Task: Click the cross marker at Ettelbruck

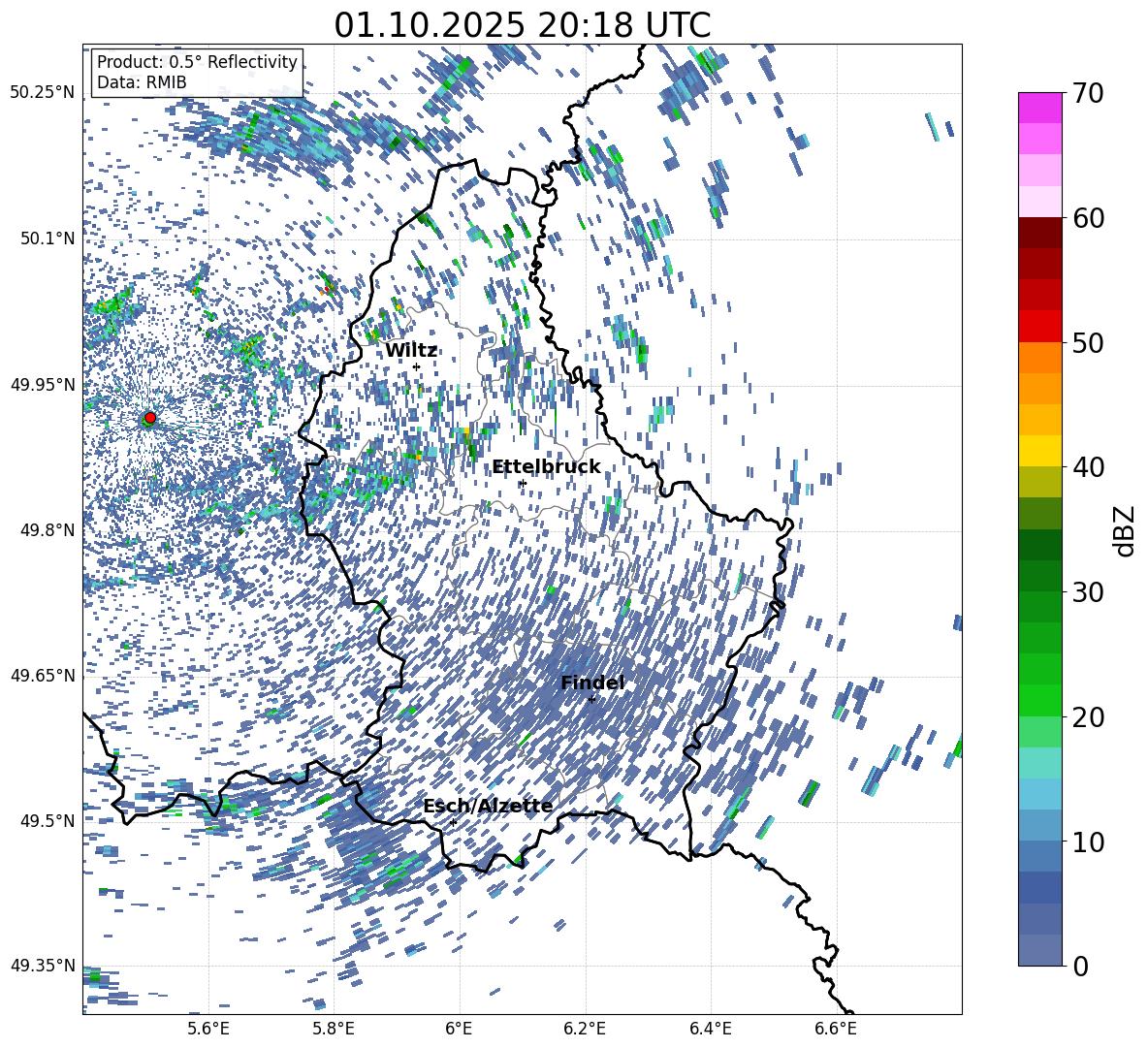Action: tap(522, 483)
